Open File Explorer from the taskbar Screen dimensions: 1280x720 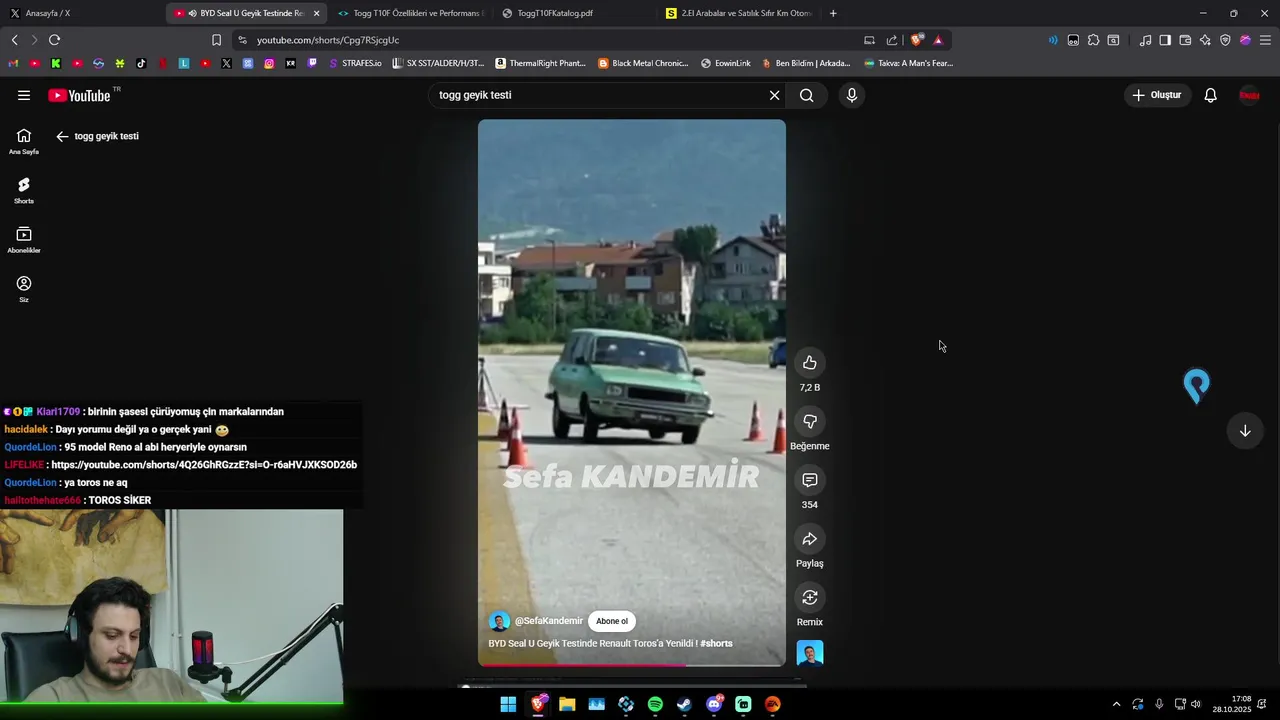pos(567,705)
